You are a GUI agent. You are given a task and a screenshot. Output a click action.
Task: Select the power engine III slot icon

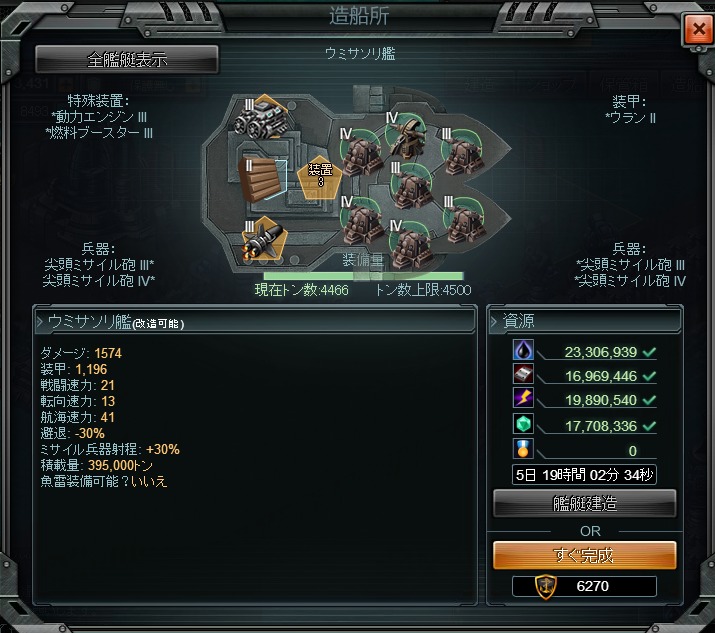click(x=262, y=118)
